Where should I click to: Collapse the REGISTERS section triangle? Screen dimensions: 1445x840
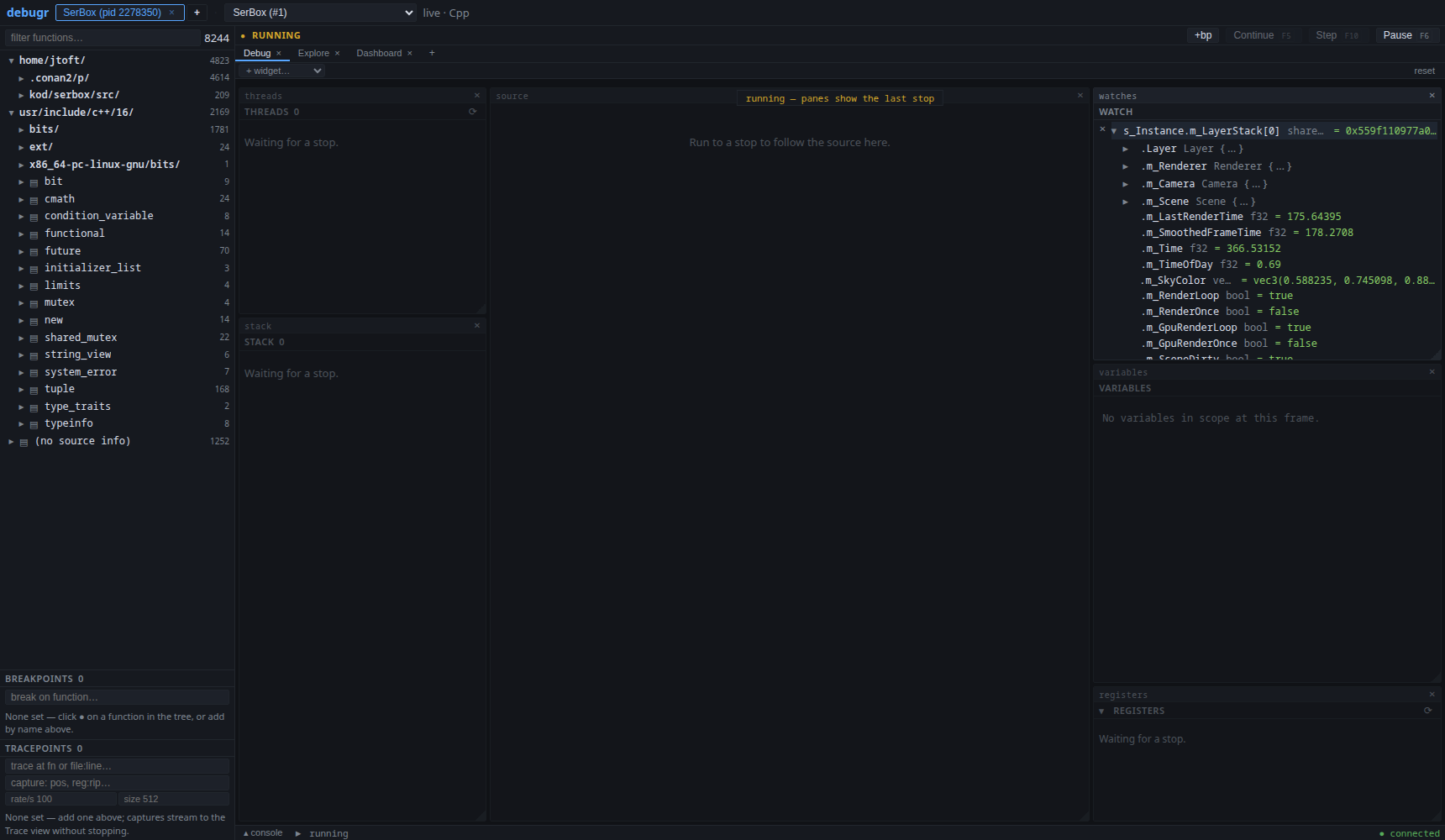(x=1102, y=711)
